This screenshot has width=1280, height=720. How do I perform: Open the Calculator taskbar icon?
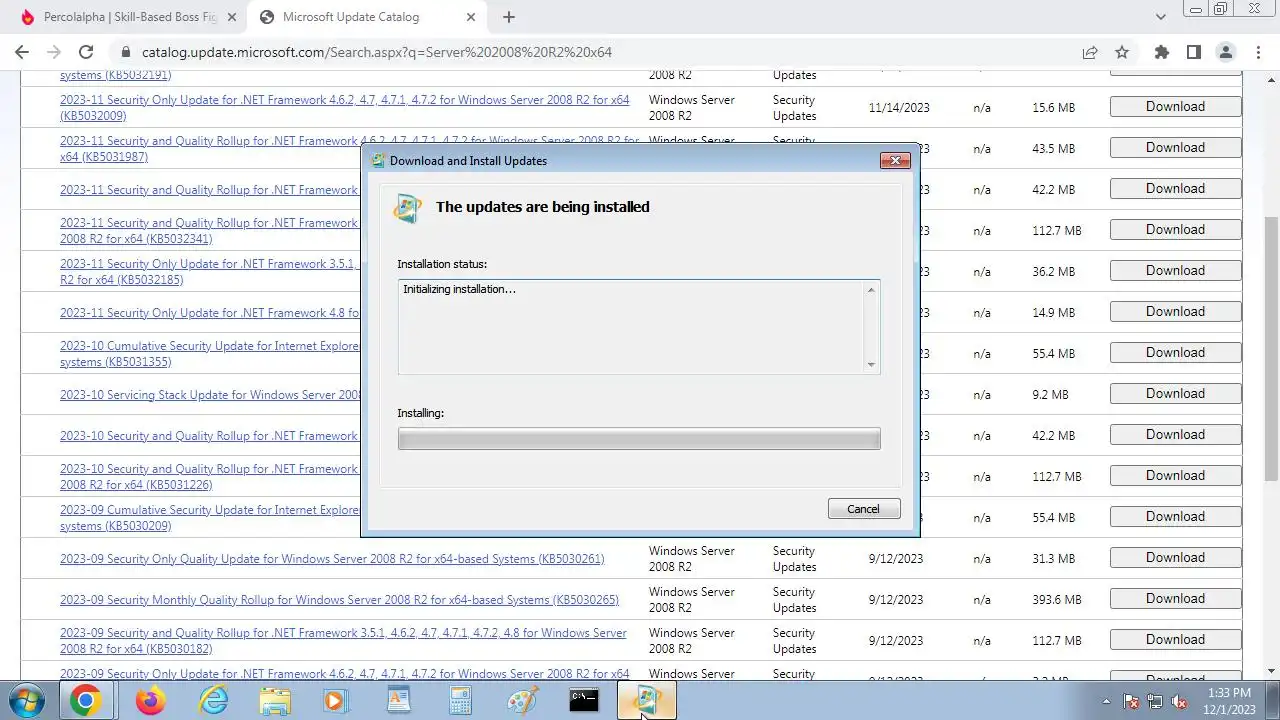click(460, 700)
